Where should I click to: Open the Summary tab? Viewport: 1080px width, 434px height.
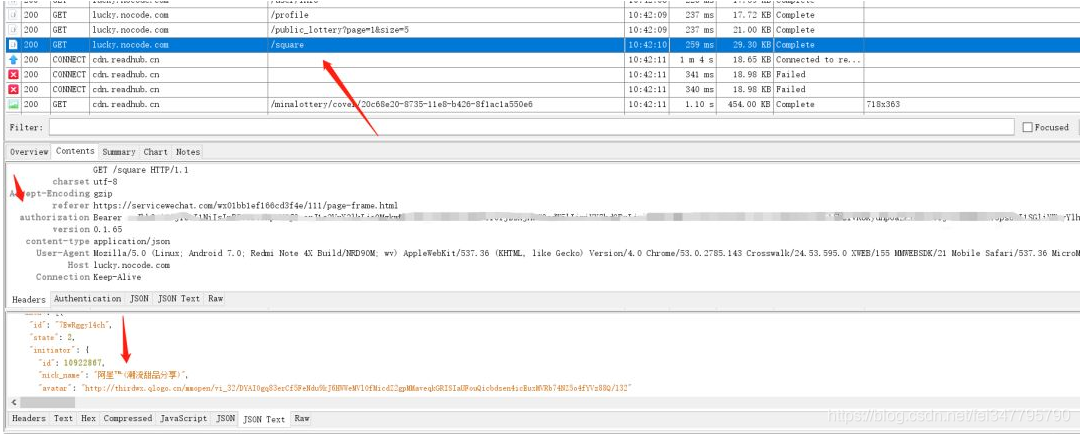pyautogui.click(x=118, y=152)
